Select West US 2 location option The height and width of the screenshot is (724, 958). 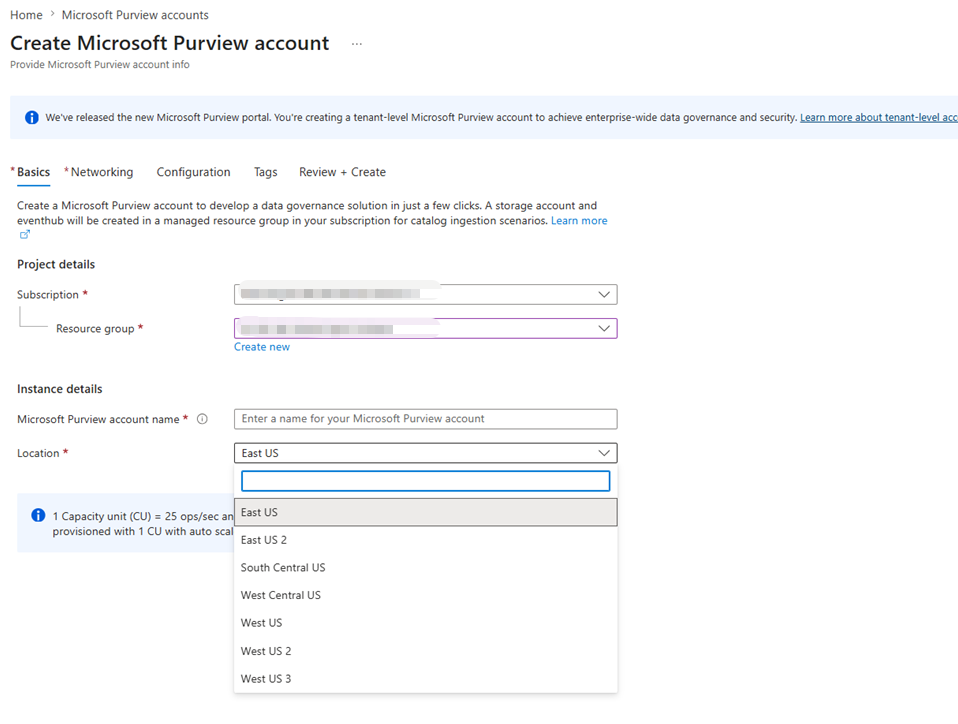click(x=425, y=651)
